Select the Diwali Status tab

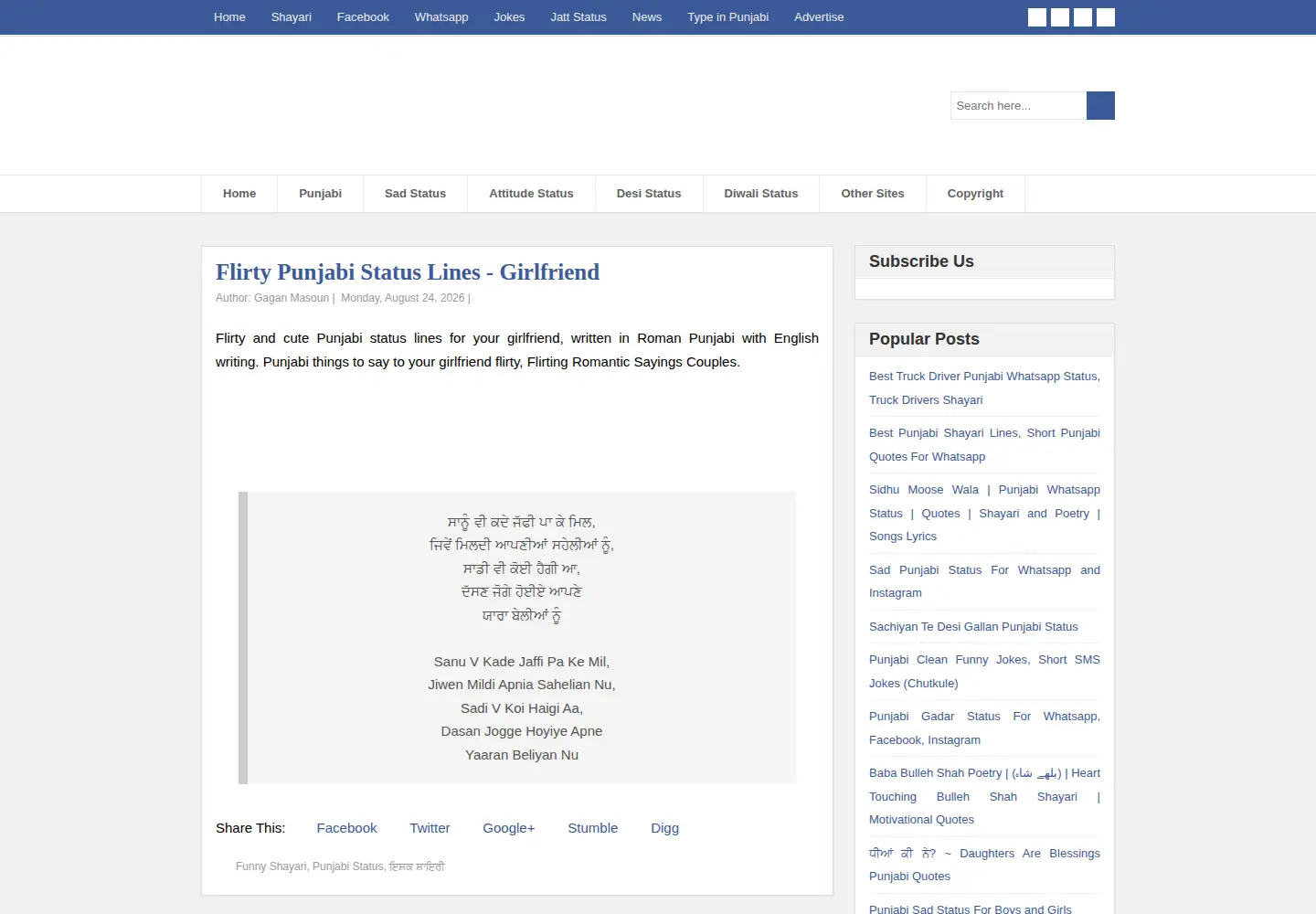(761, 194)
